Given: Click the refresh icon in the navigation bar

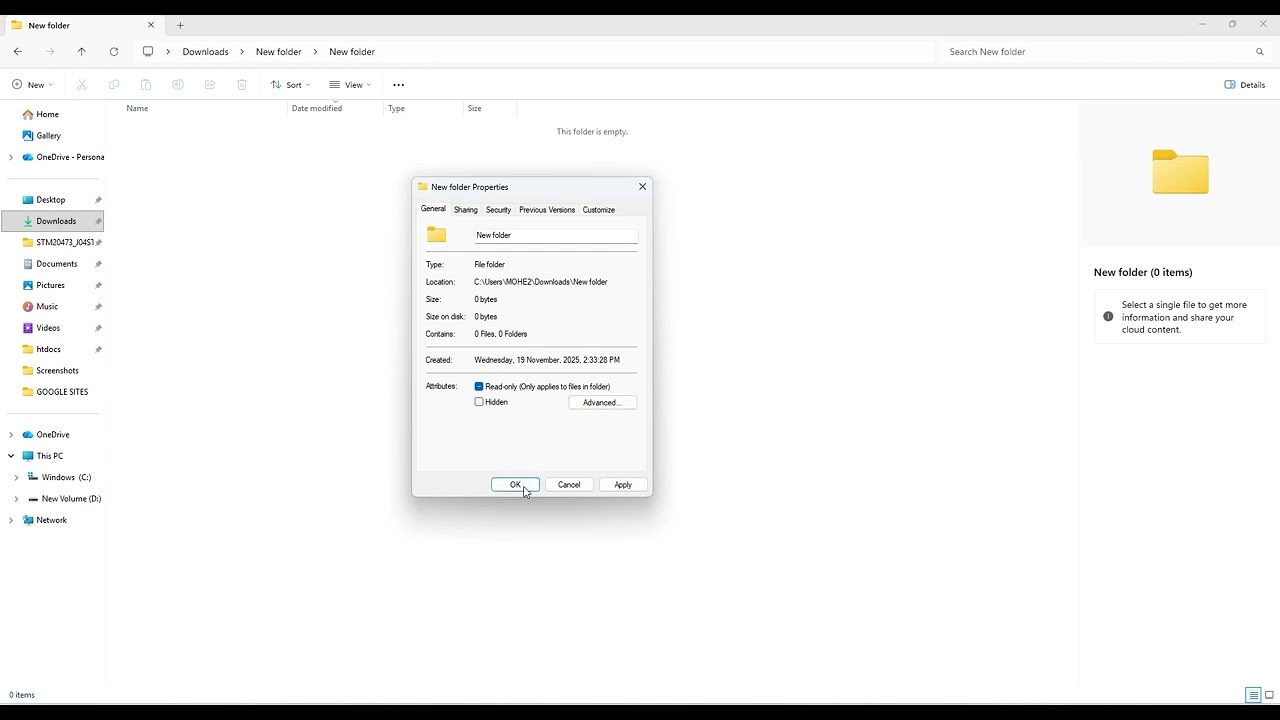Looking at the screenshot, I should click(x=114, y=52).
